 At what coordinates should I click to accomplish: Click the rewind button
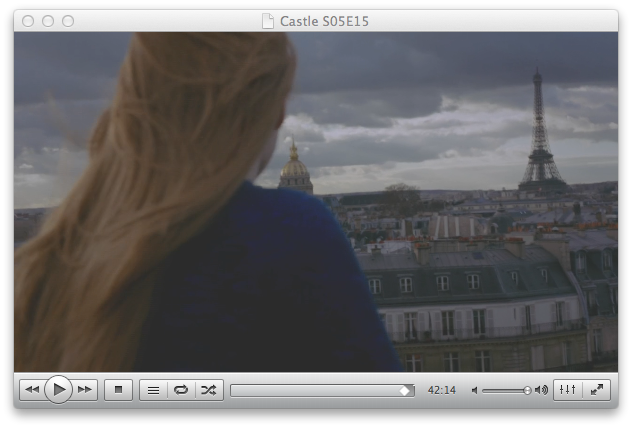coord(32,390)
